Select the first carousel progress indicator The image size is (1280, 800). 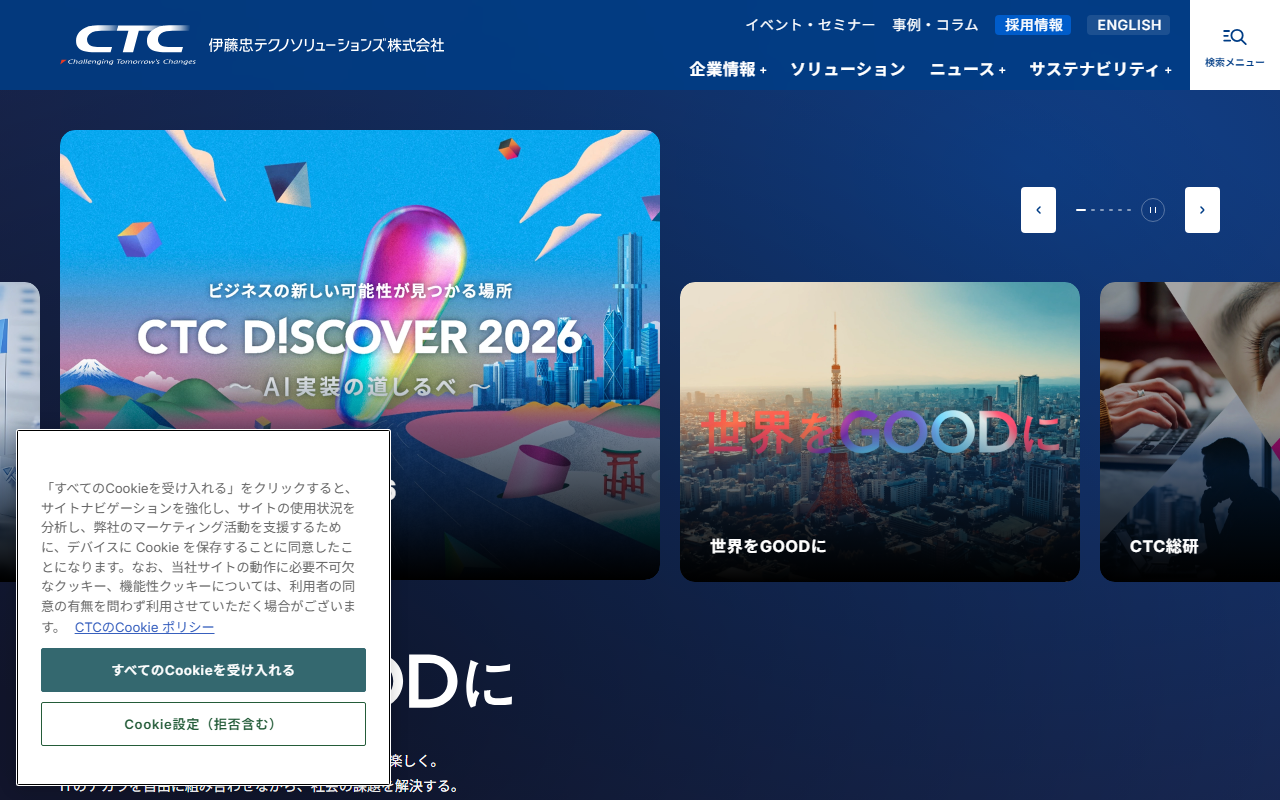[x=1081, y=210]
